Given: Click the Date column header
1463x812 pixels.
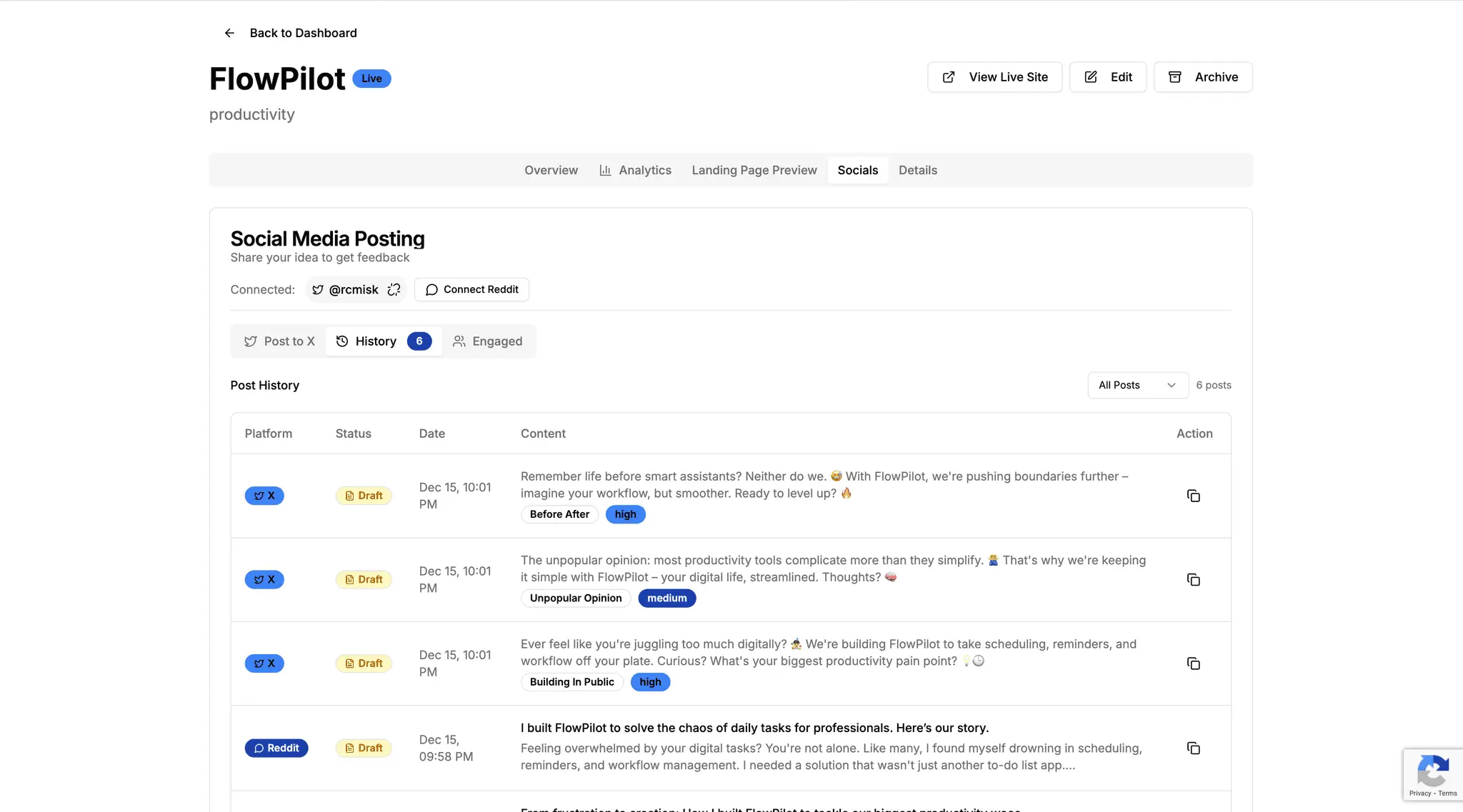Looking at the screenshot, I should coord(431,433).
